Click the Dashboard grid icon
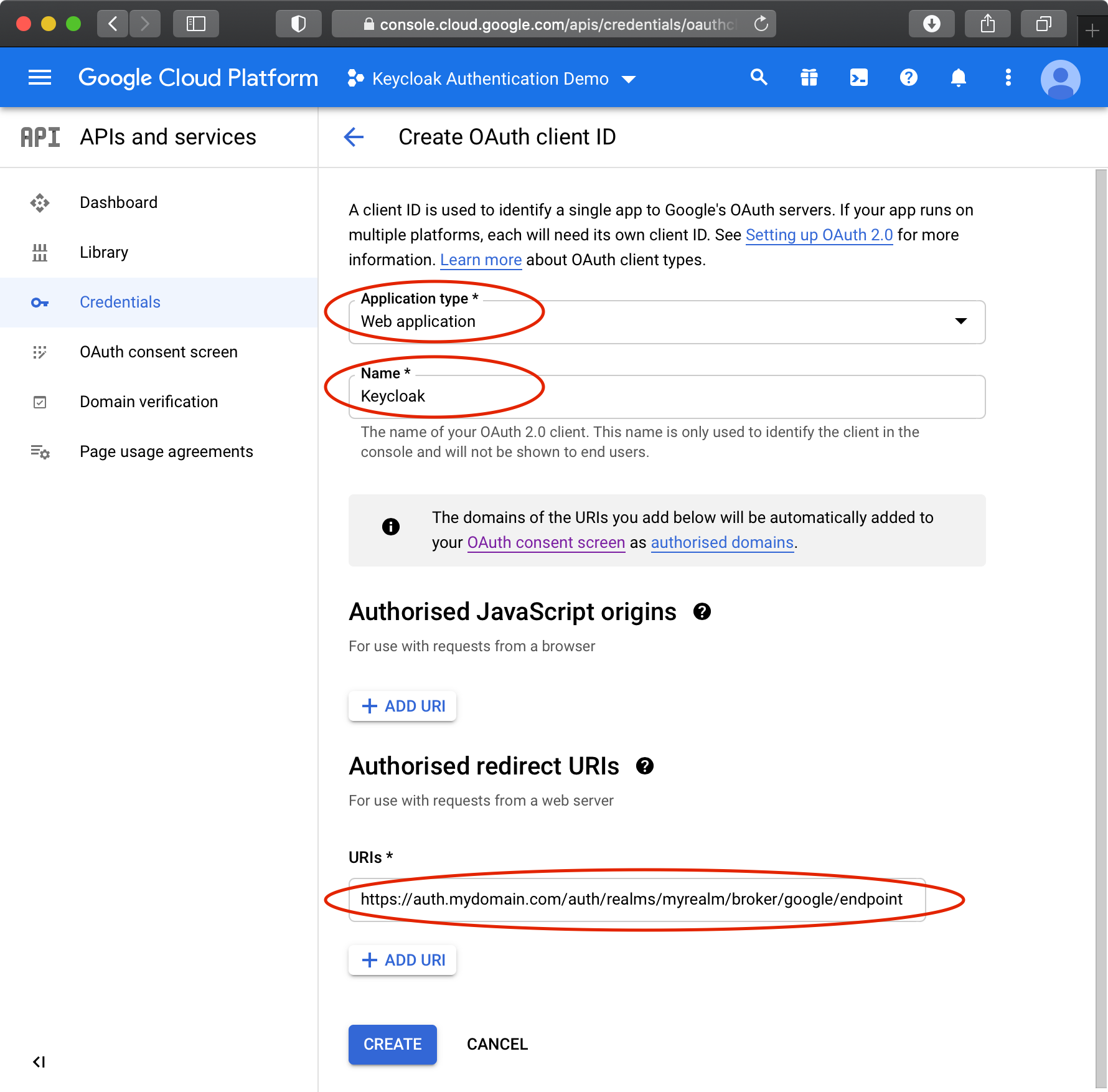The width and height of the screenshot is (1108, 1092). point(40,202)
